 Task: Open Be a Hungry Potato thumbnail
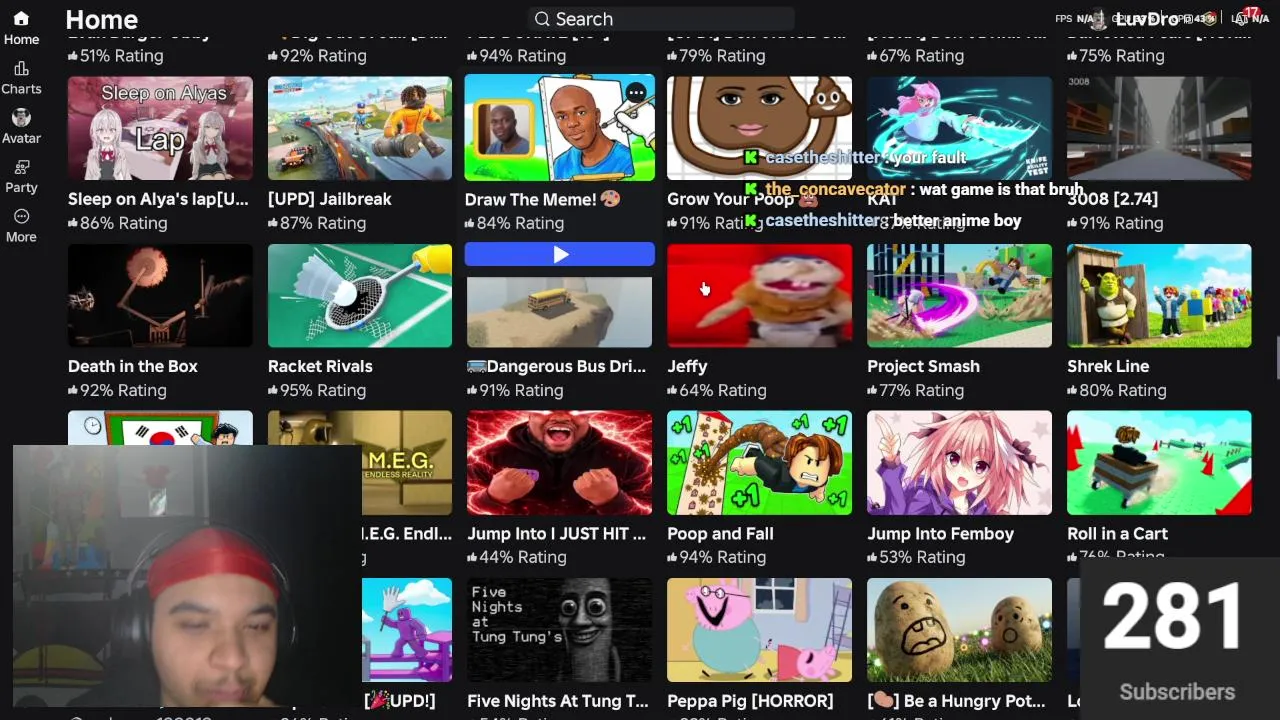tap(959, 630)
